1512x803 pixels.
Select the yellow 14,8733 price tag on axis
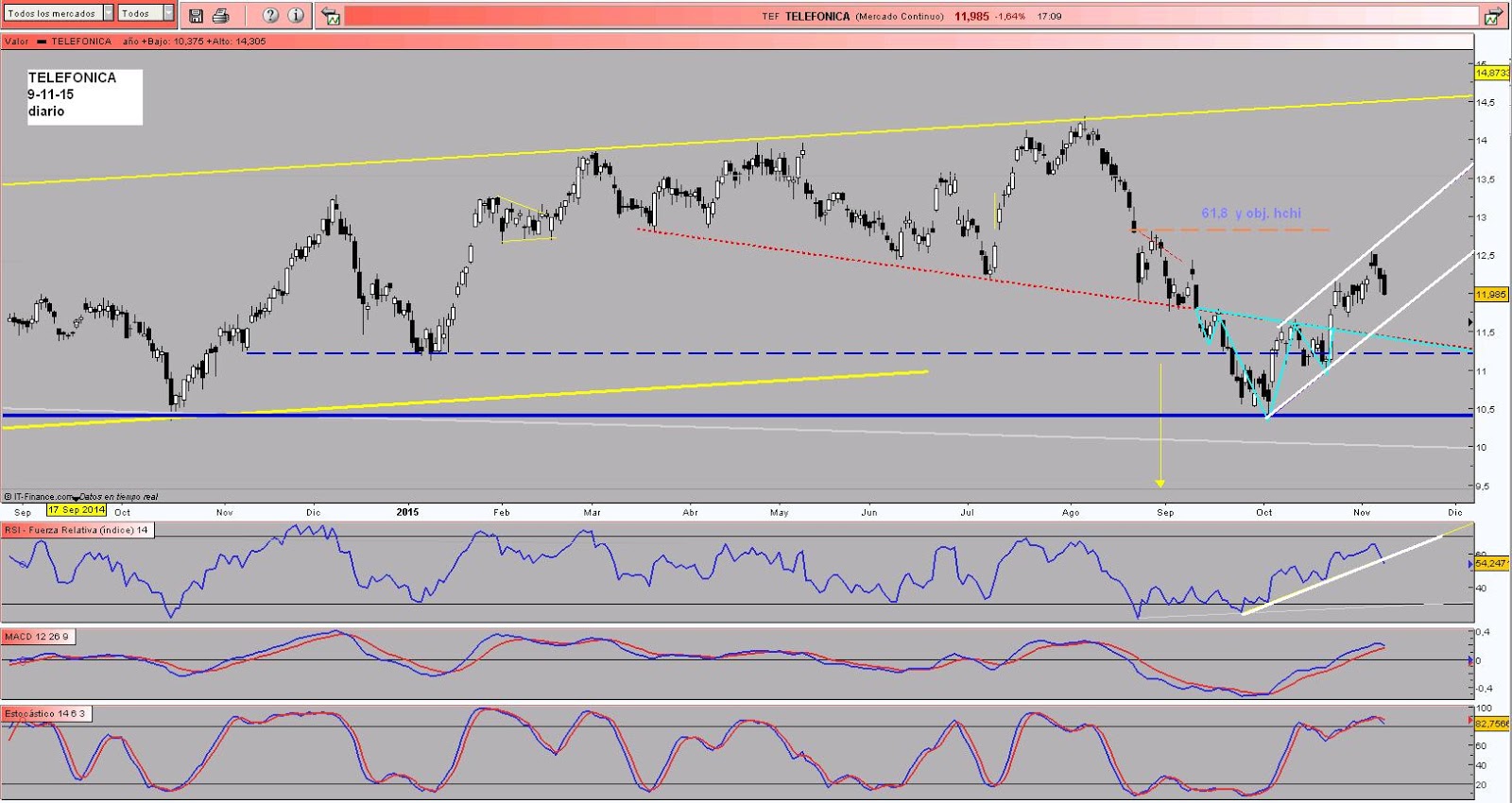[1492, 73]
